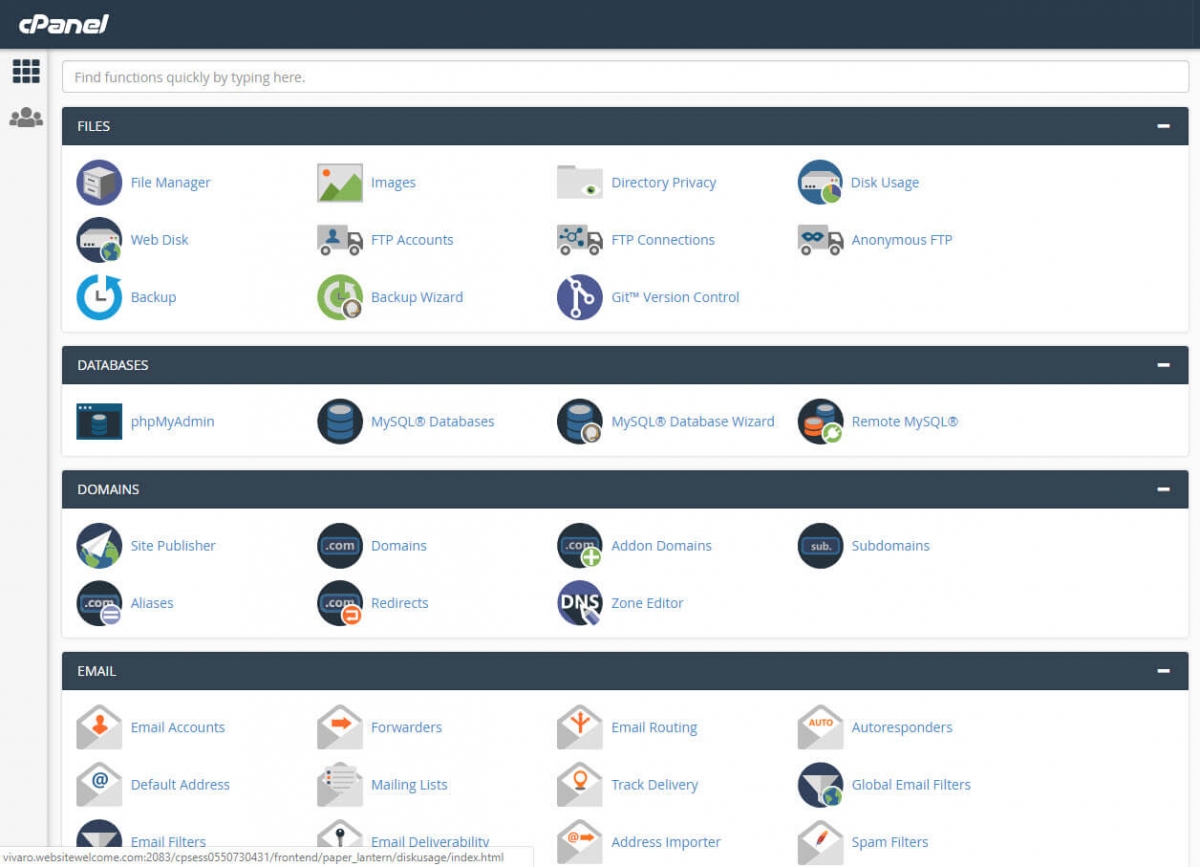
Task: Open the Global Email Filters link
Action: pyautogui.click(x=911, y=785)
